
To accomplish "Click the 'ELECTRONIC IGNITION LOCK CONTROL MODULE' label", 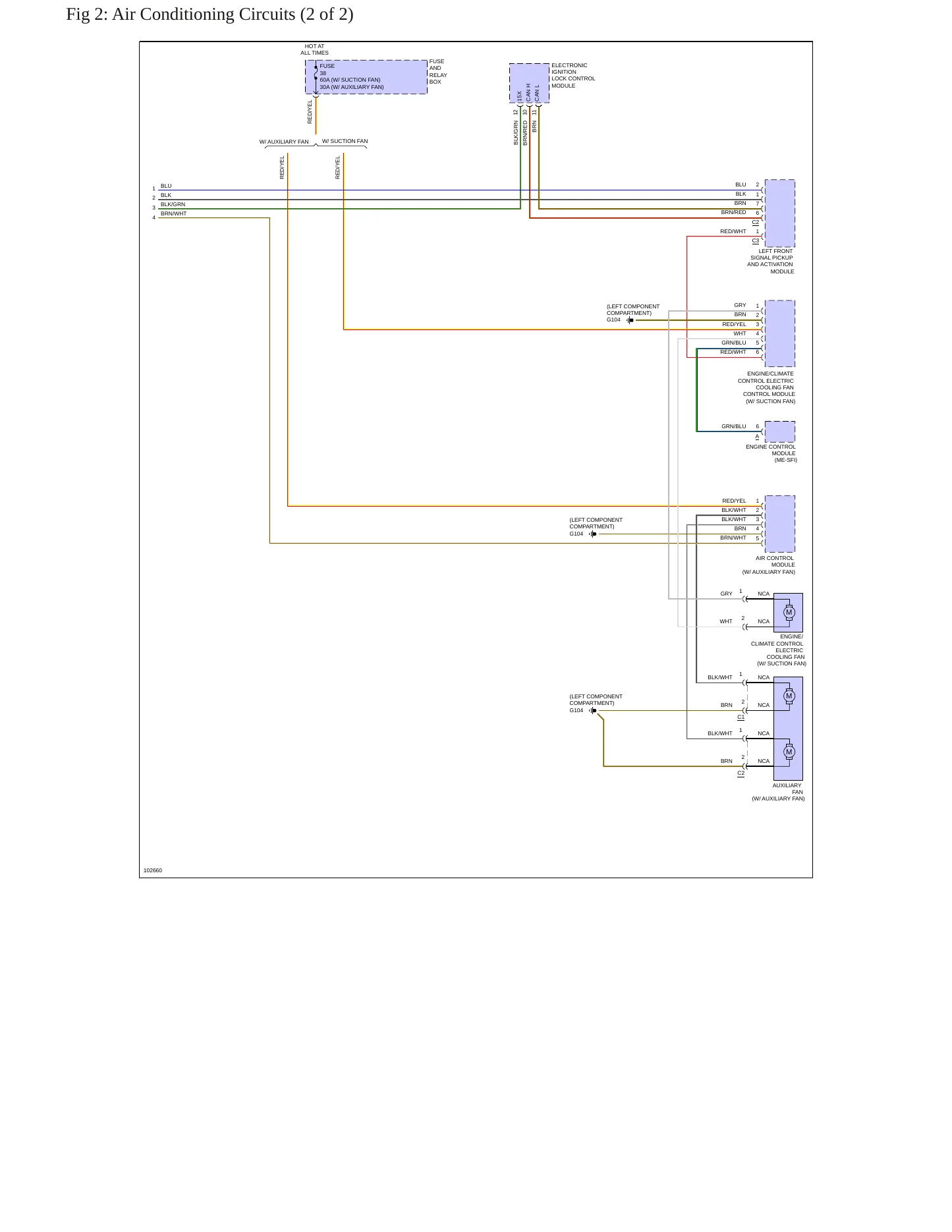I will (x=573, y=76).
